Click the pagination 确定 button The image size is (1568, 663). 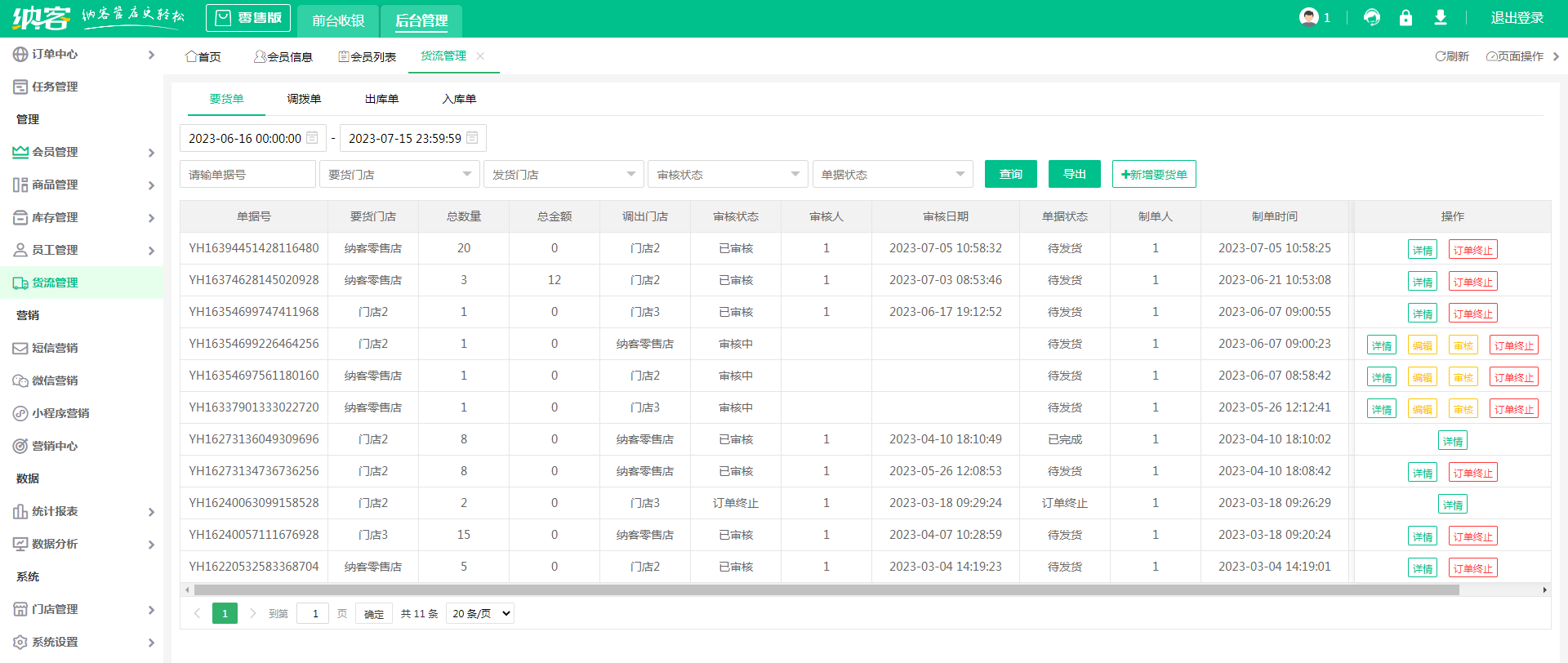click(x=374, y=613)
